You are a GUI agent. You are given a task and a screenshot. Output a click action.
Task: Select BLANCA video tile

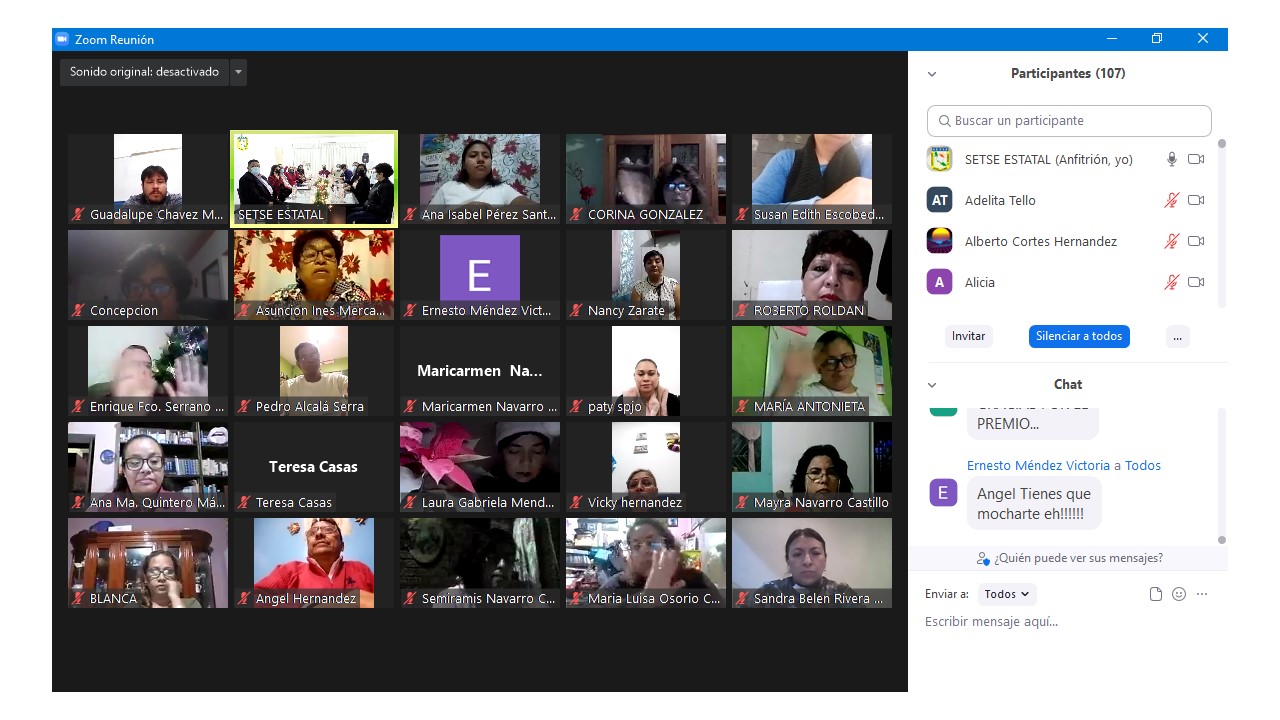(x=148, y=563)
